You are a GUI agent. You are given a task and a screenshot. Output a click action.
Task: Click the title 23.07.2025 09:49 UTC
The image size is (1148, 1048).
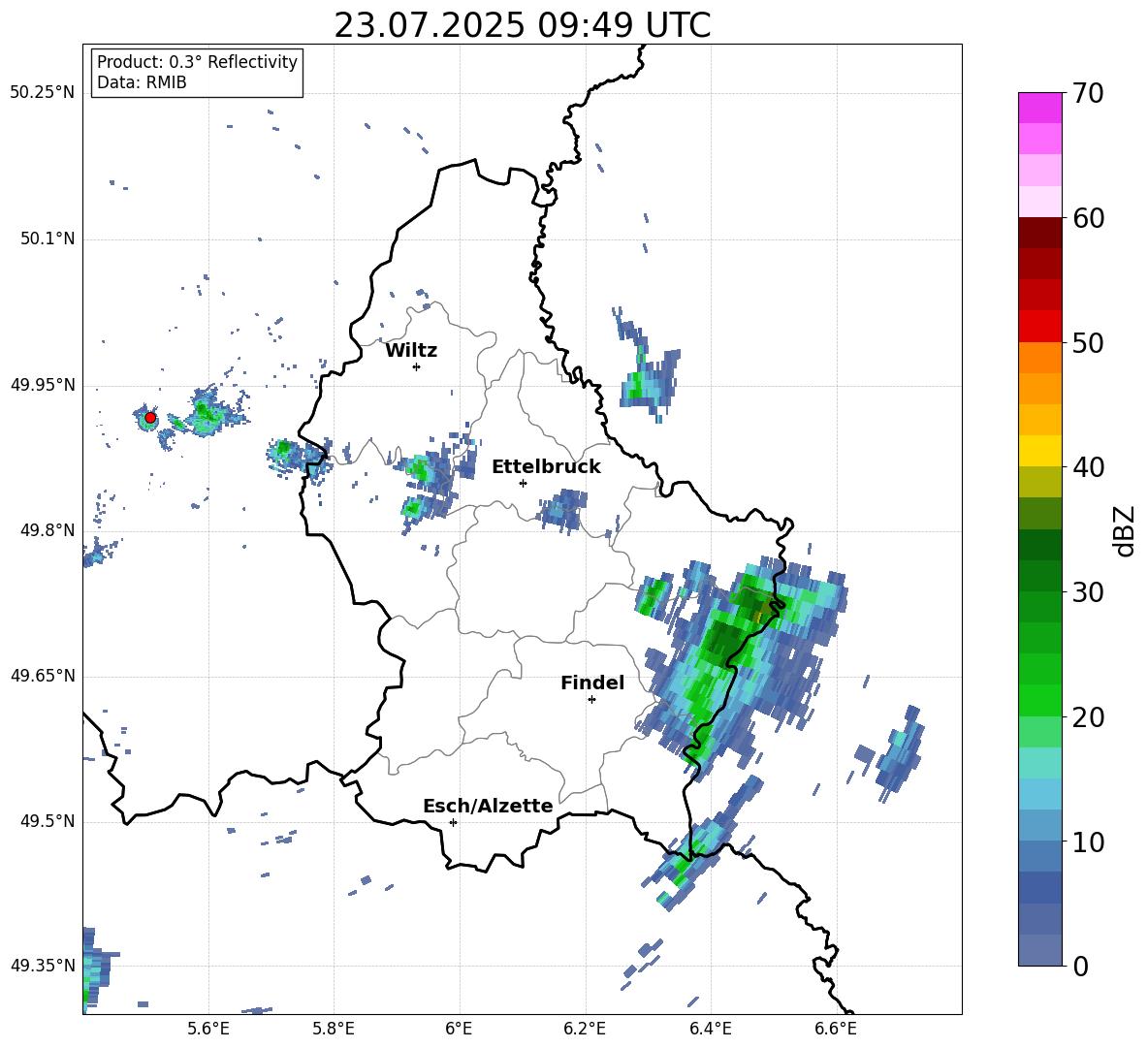tap(522, 25)
